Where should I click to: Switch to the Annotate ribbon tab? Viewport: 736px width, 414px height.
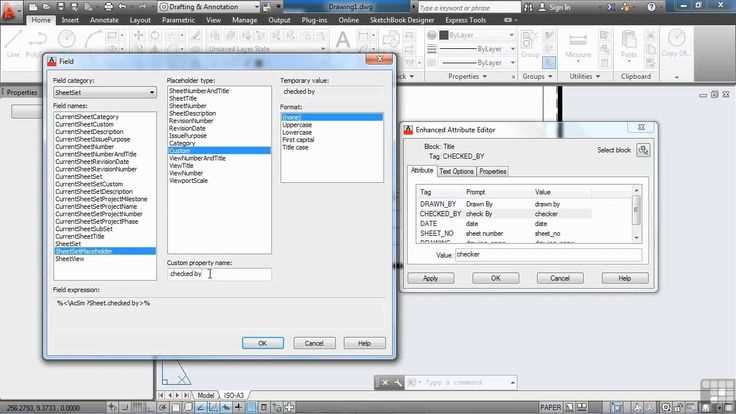tap(104, 20)
